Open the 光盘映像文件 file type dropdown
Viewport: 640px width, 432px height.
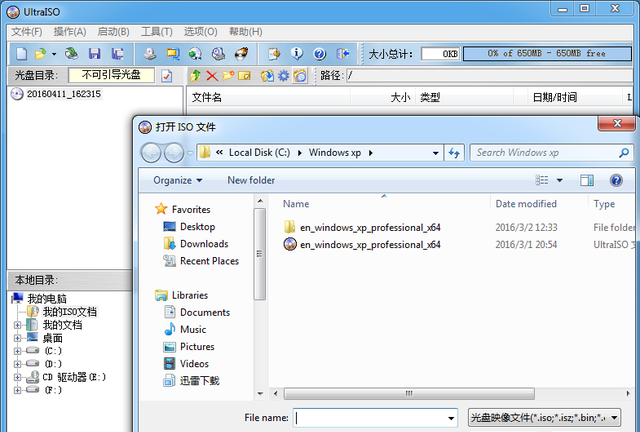coord(544,418)
